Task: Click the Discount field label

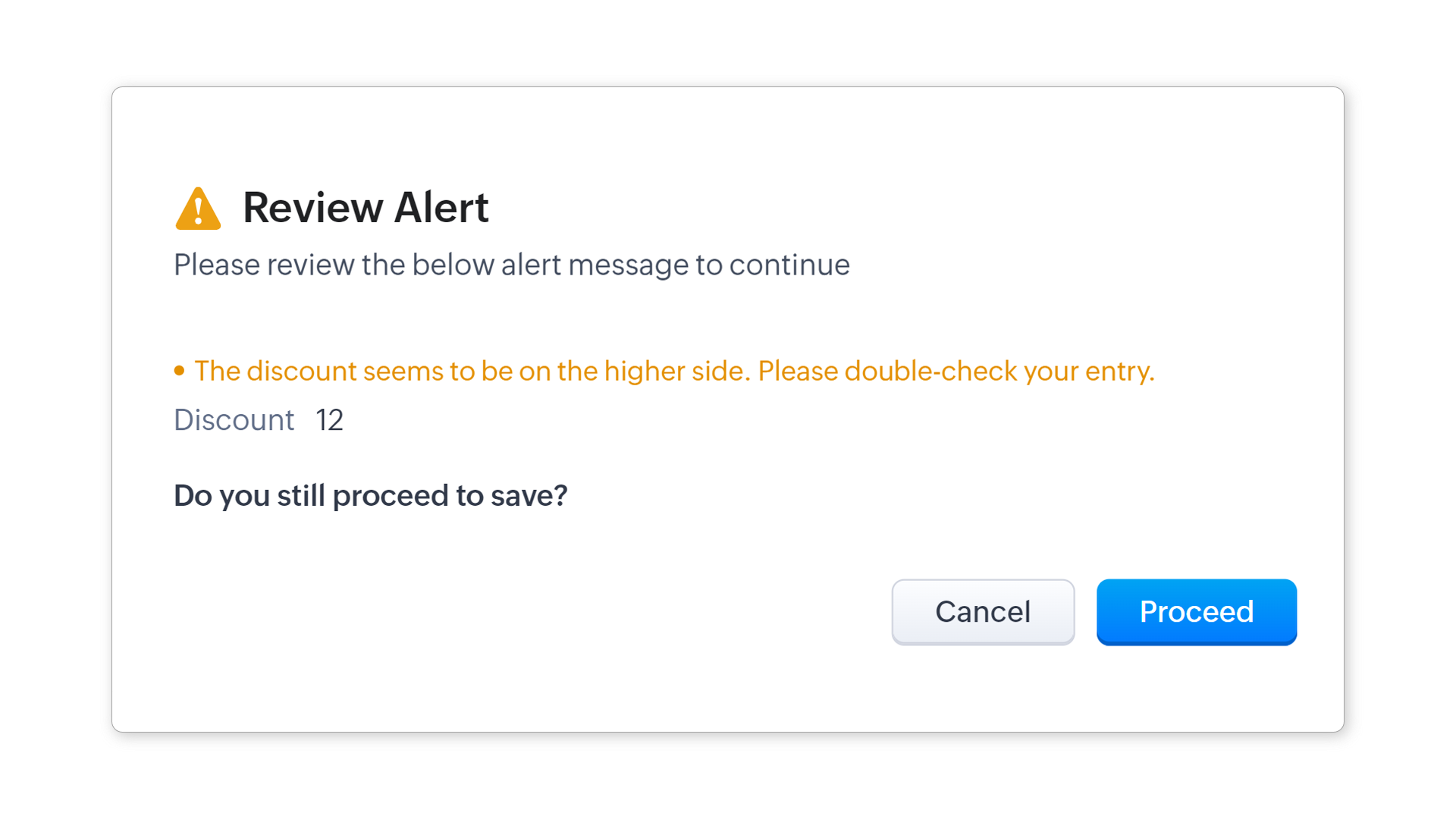Action: 234,420
